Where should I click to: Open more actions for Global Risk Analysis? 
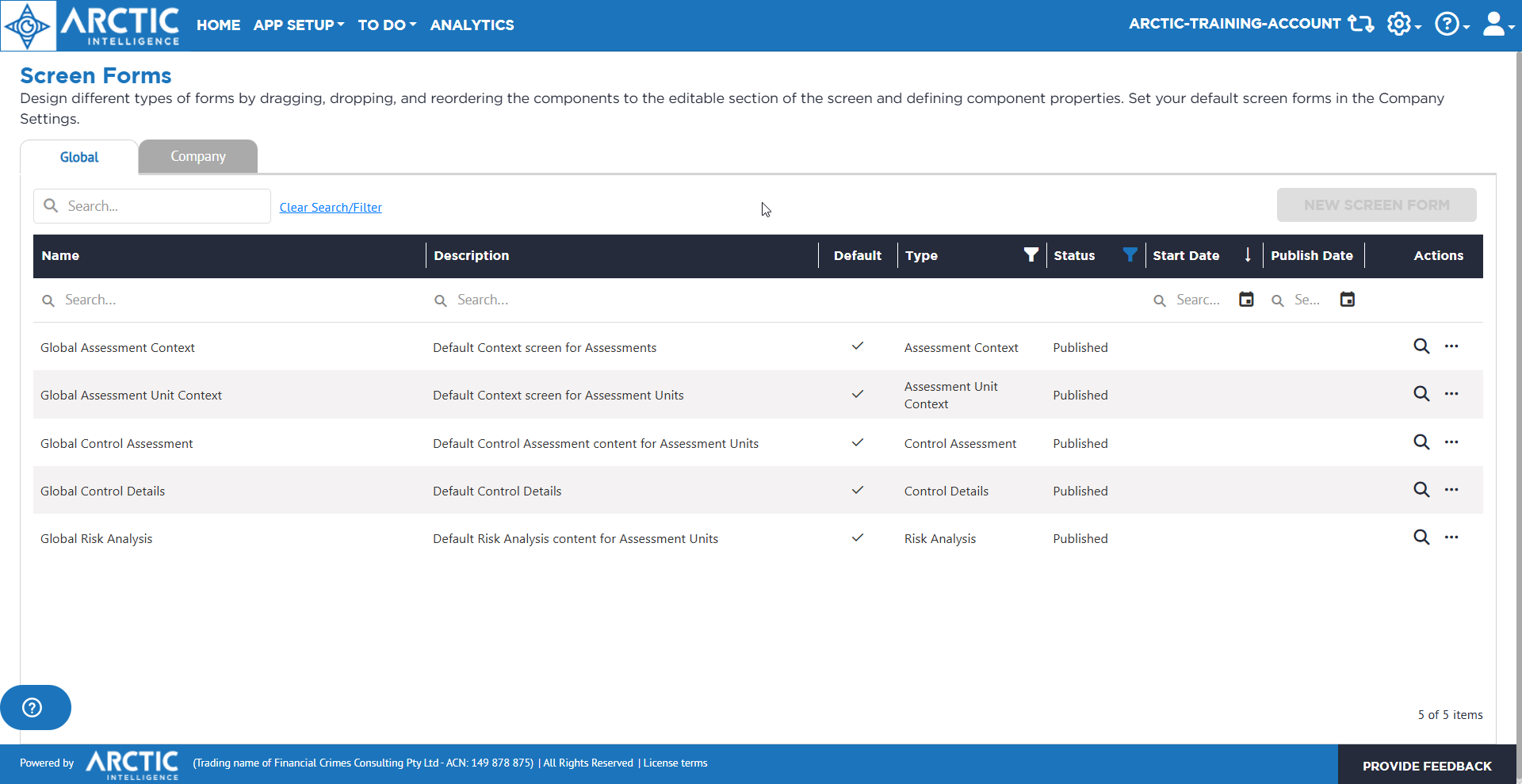(x=1451, y=537)
